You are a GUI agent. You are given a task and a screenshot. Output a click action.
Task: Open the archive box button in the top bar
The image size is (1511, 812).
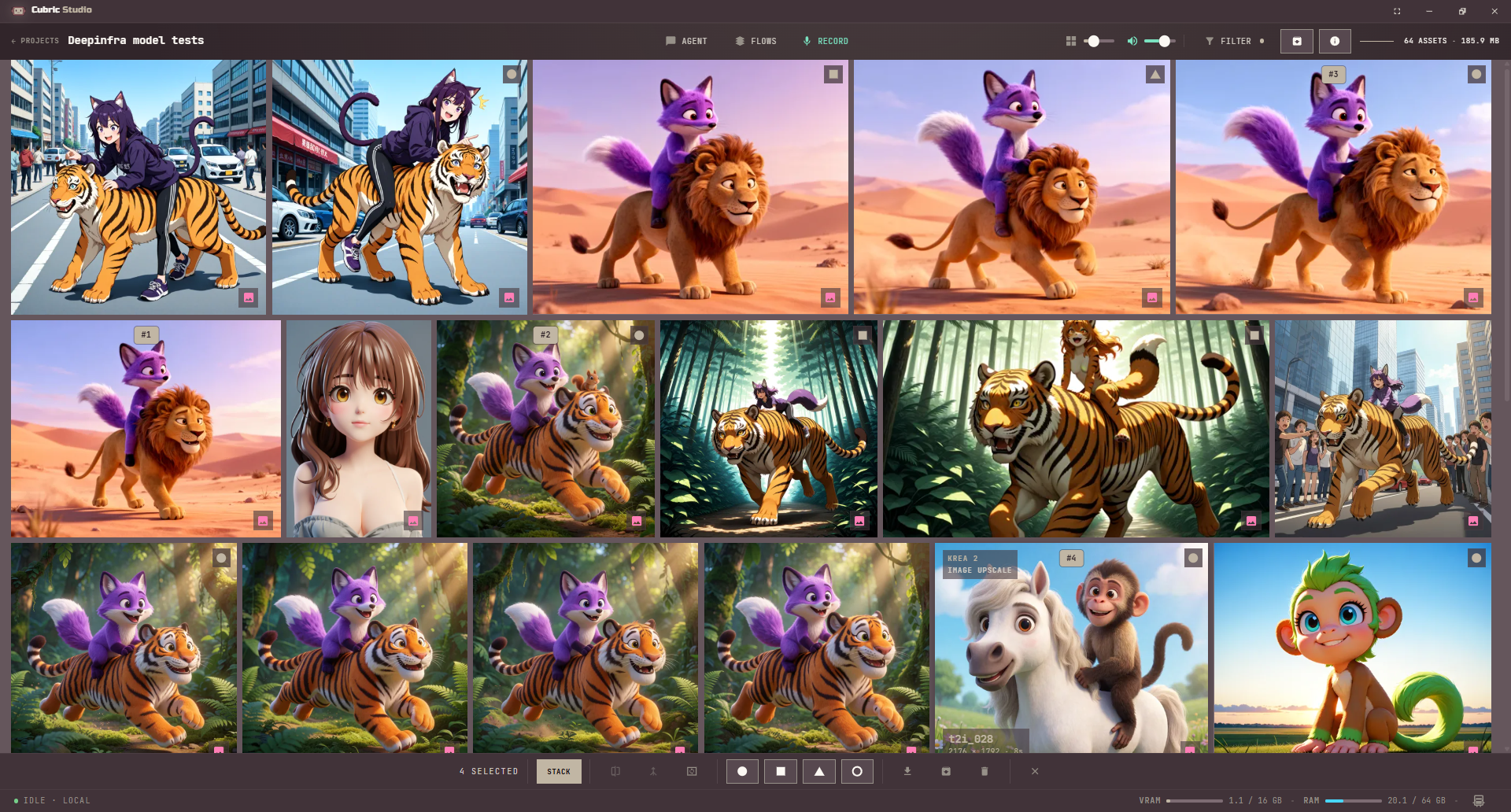[1297, 41]
